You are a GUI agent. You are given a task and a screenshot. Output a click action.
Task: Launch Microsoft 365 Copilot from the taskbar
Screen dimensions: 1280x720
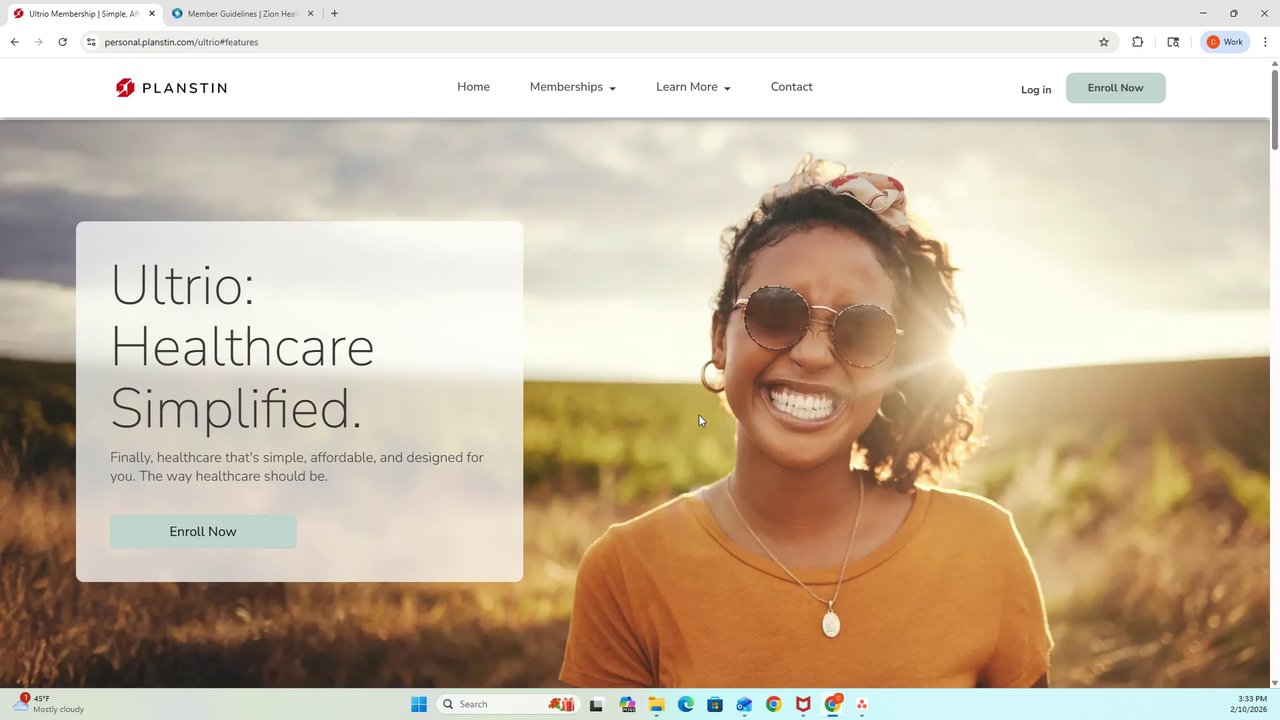627,704
